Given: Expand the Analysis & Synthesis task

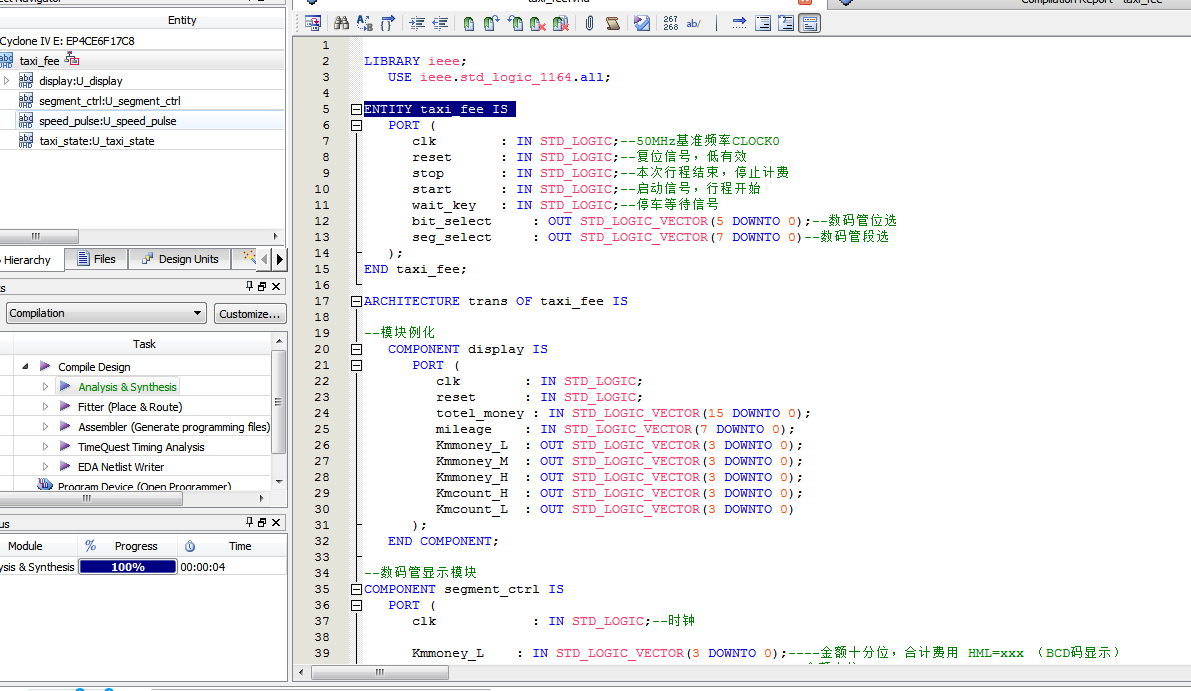Looking at the screenshot, I should [45, 387].
